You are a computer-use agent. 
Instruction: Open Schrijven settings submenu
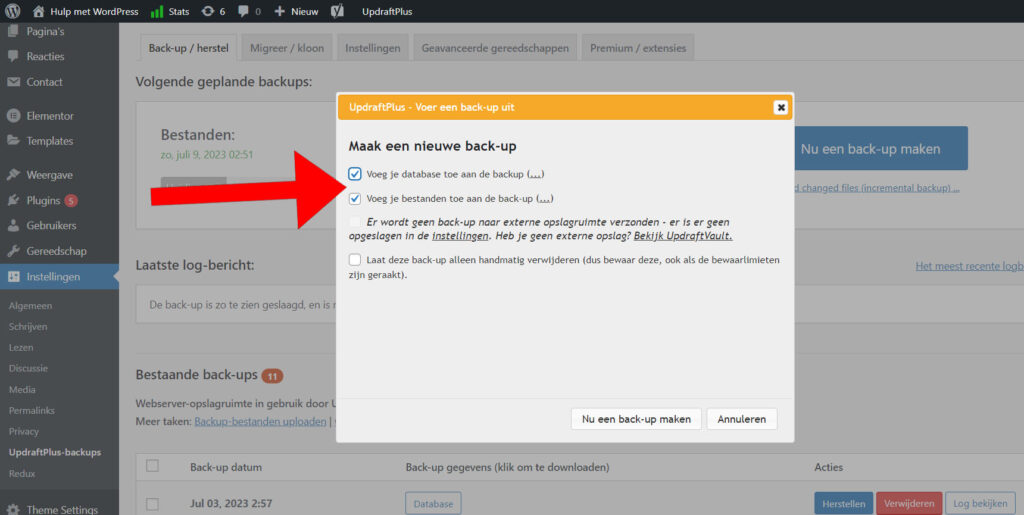coord(28,326)
